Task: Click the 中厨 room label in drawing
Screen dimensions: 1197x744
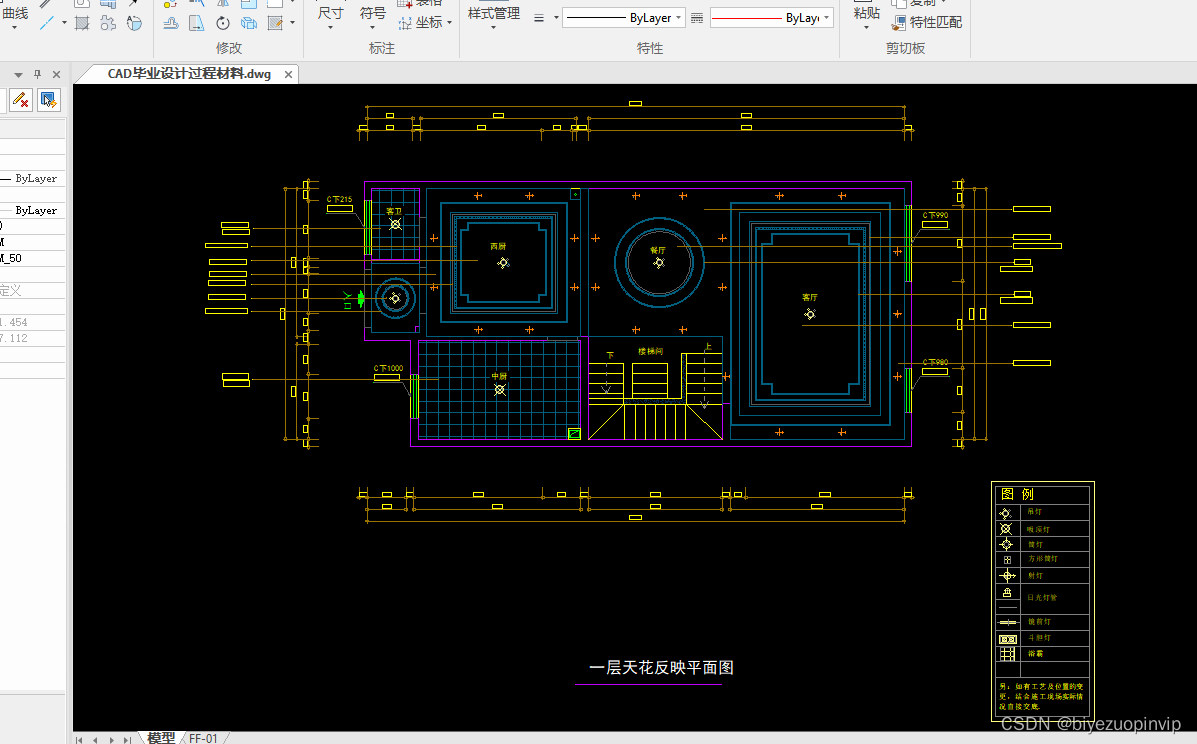Action: pyautogui.click(x=499, y=376)
